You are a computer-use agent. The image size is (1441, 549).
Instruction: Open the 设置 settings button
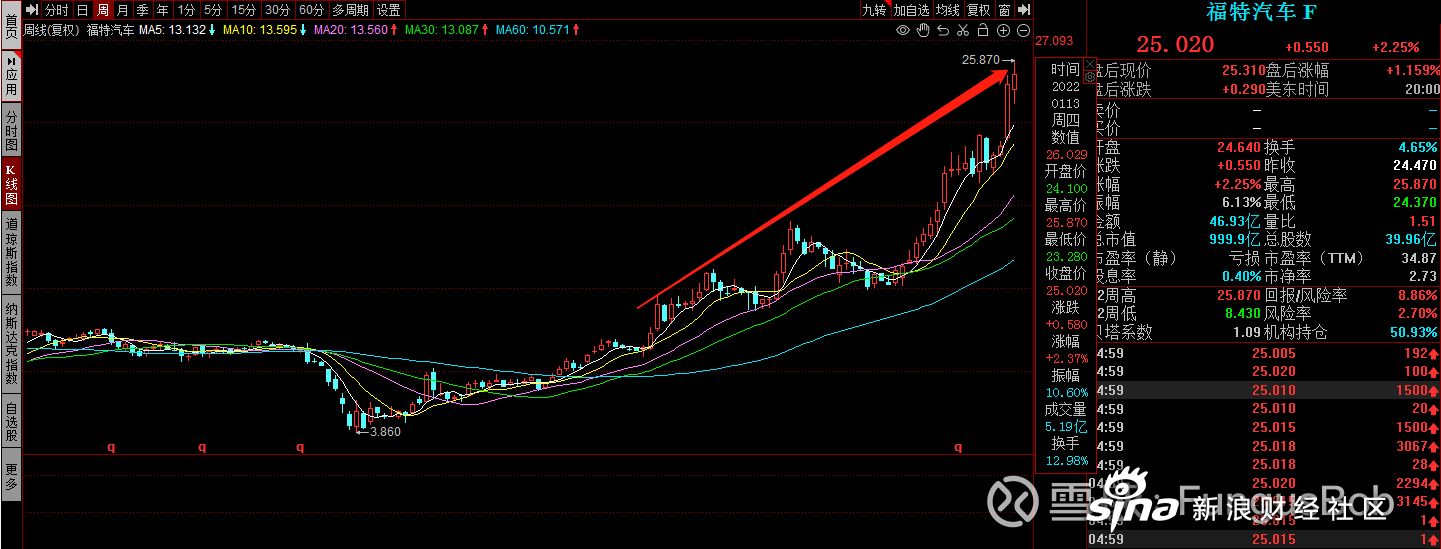388,10
